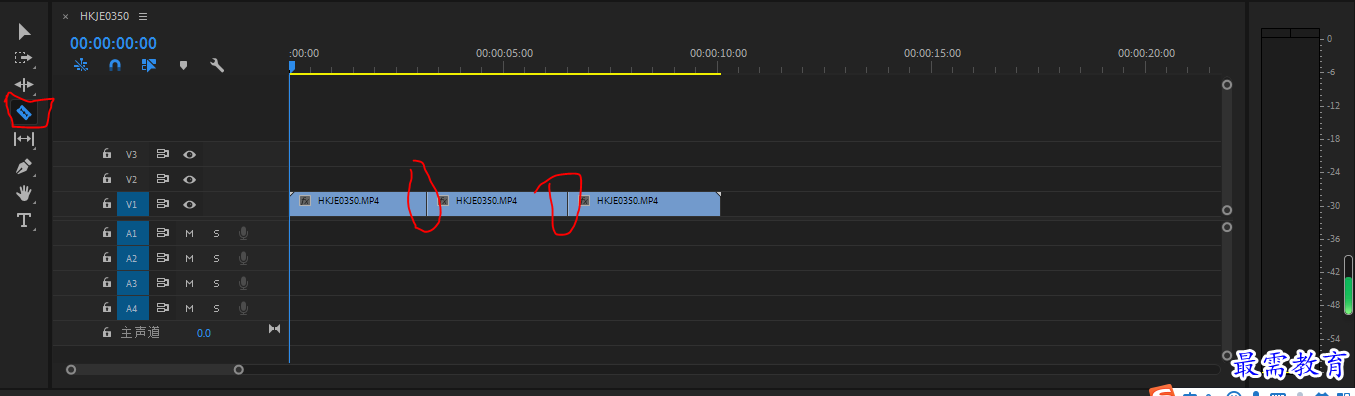Mute audio track A1
This screenshot has width=1355, height=396.
pyautogui.click(x=189, y=233)
